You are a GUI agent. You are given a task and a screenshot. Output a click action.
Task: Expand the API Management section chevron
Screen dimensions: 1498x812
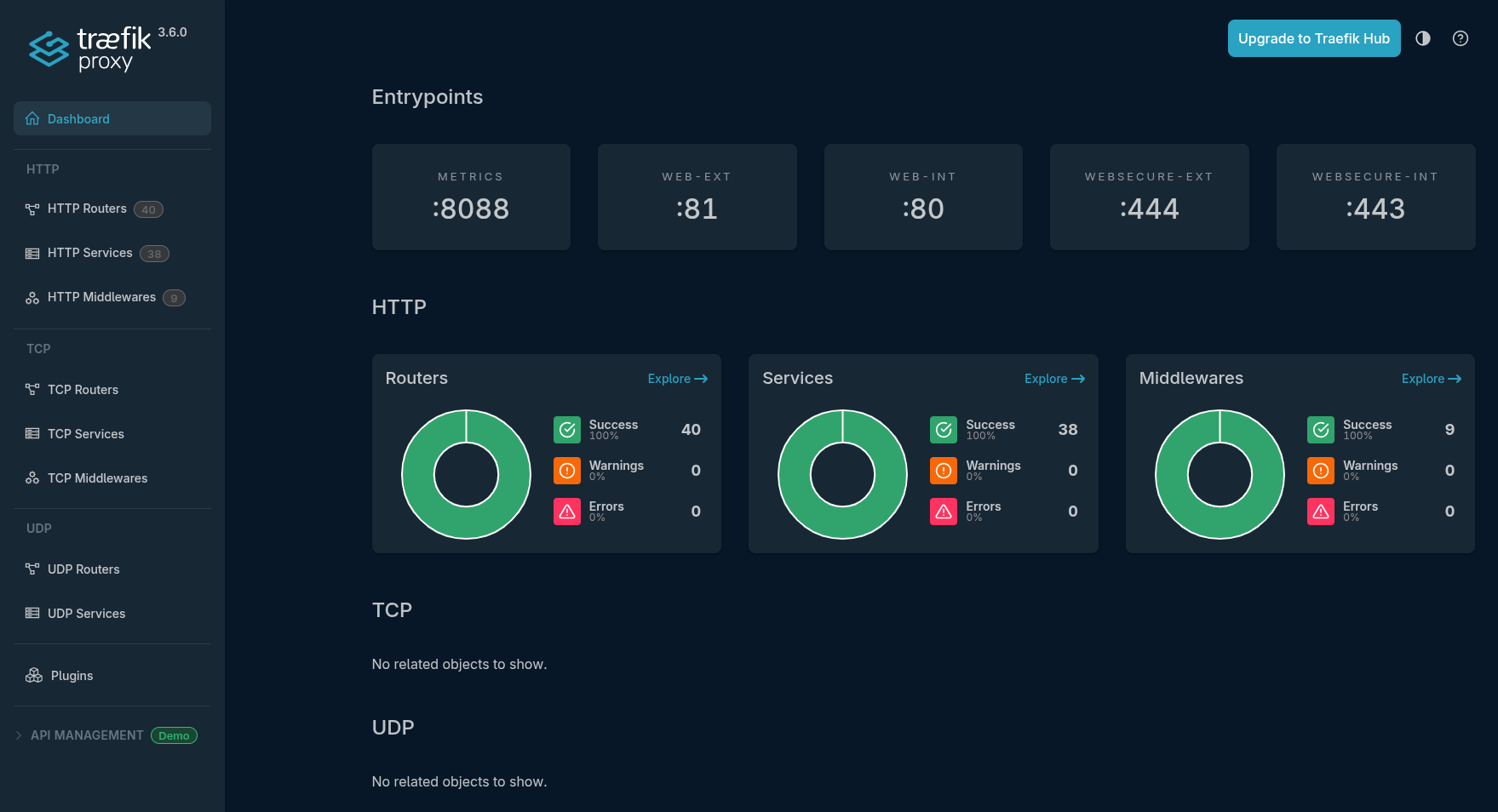19,735
